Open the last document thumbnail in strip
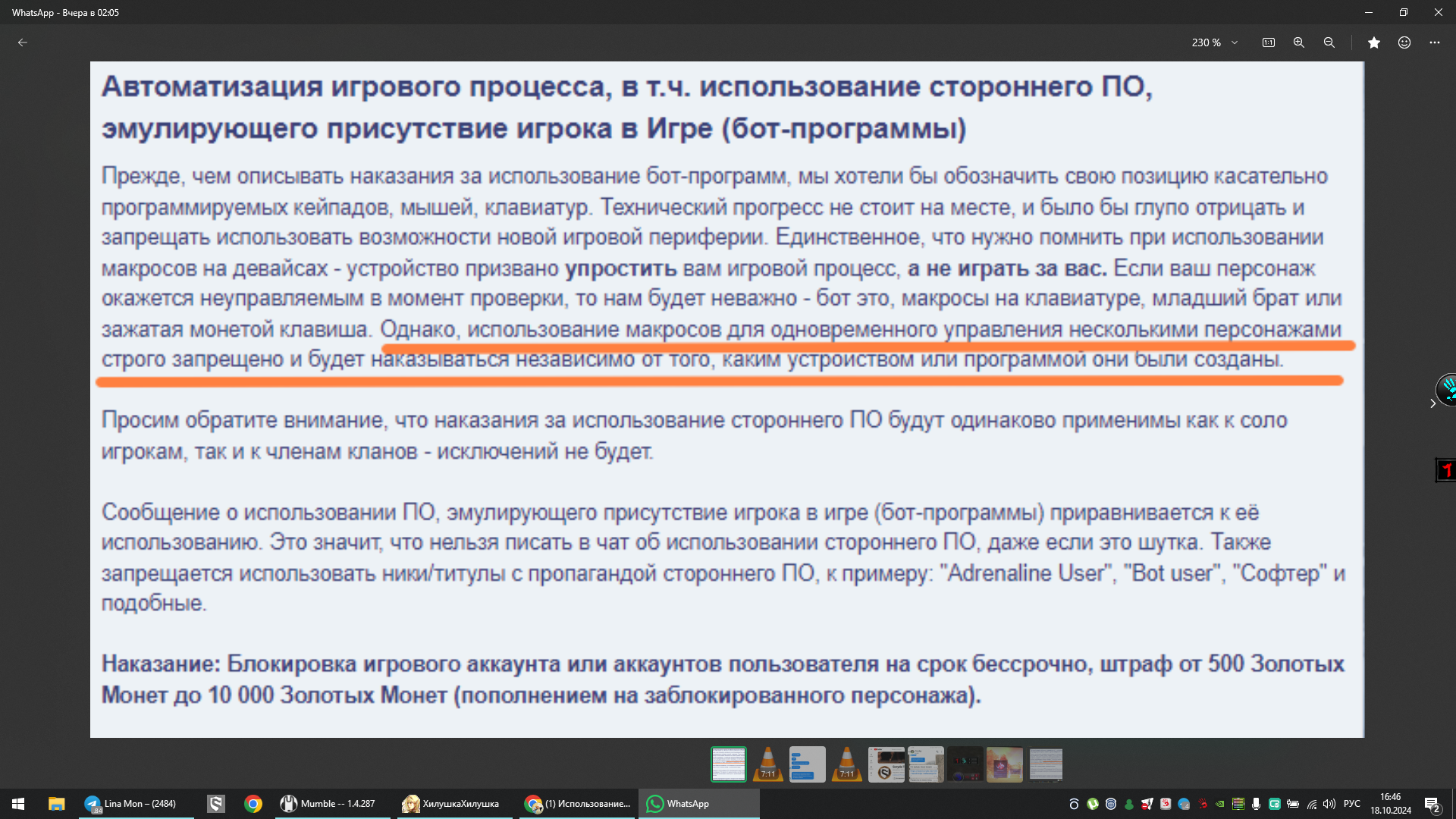Viewport: 1456px width, 819px height. point(1045,764)
